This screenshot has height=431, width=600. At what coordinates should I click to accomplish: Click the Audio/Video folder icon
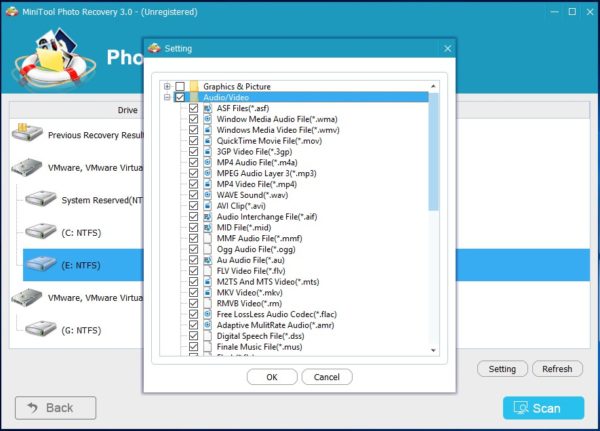(194, 97)
